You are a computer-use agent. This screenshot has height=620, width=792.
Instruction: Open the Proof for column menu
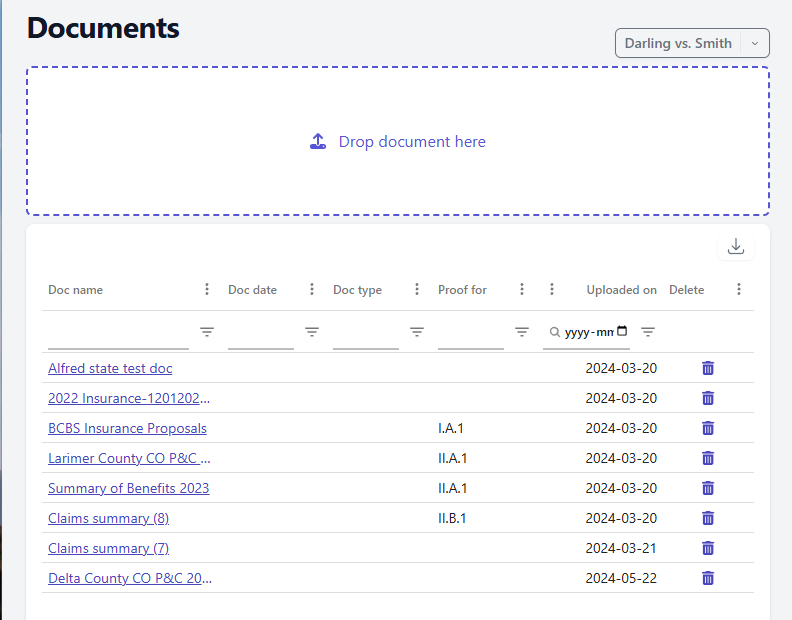point(522,289)
